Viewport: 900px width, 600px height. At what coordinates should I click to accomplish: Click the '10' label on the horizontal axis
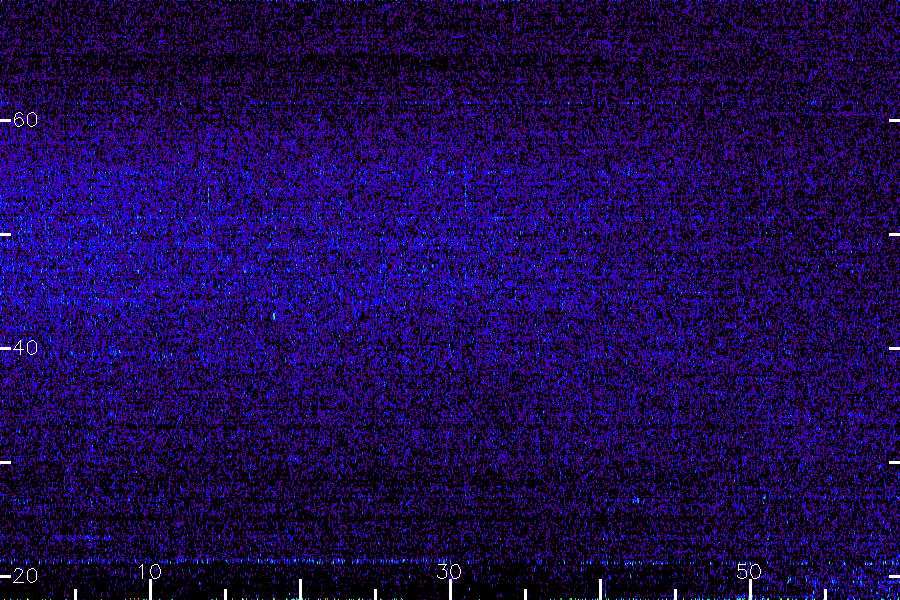click(150, 571)
